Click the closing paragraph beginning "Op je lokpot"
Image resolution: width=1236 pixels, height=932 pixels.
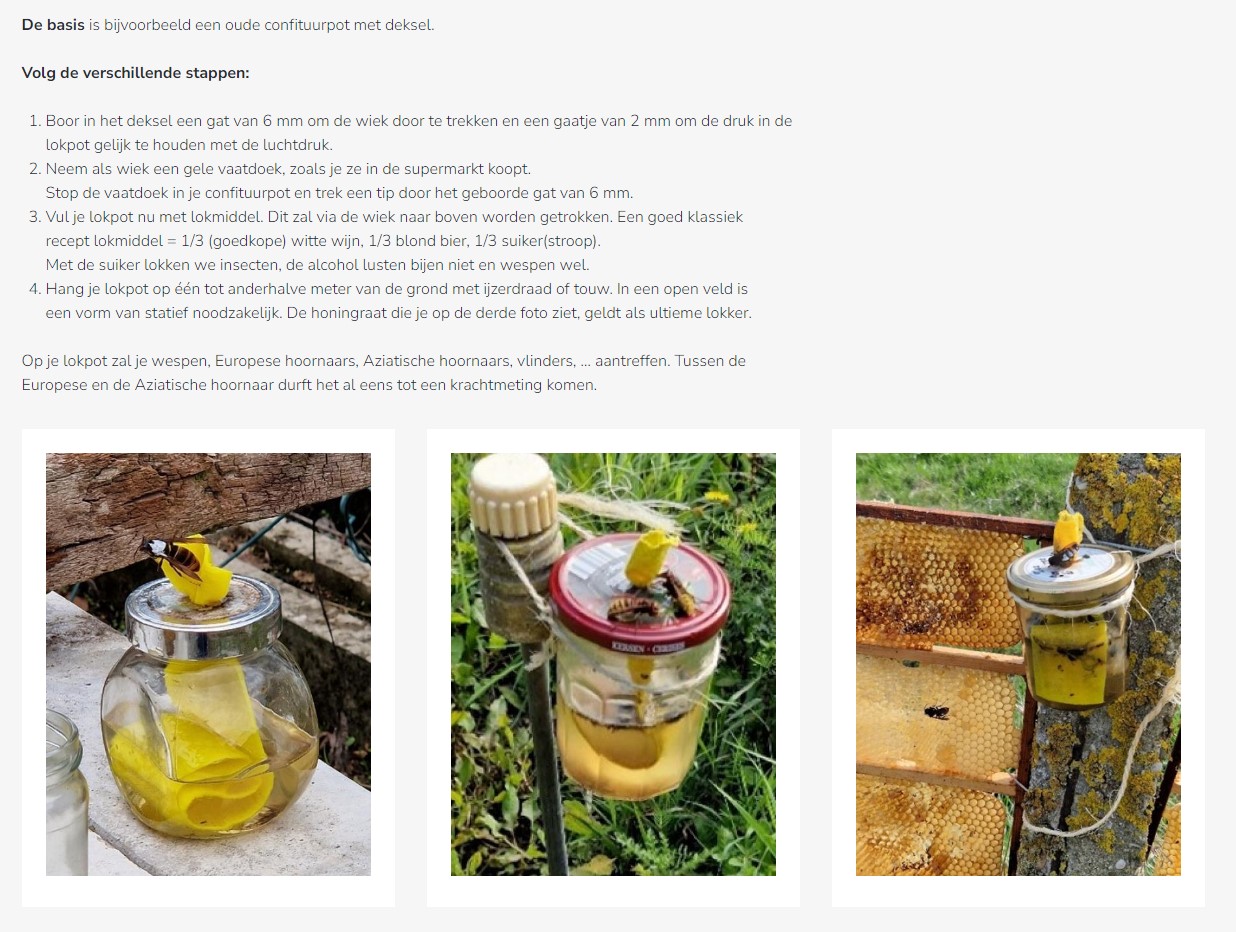pyautogui.click(x=384, y=373)
